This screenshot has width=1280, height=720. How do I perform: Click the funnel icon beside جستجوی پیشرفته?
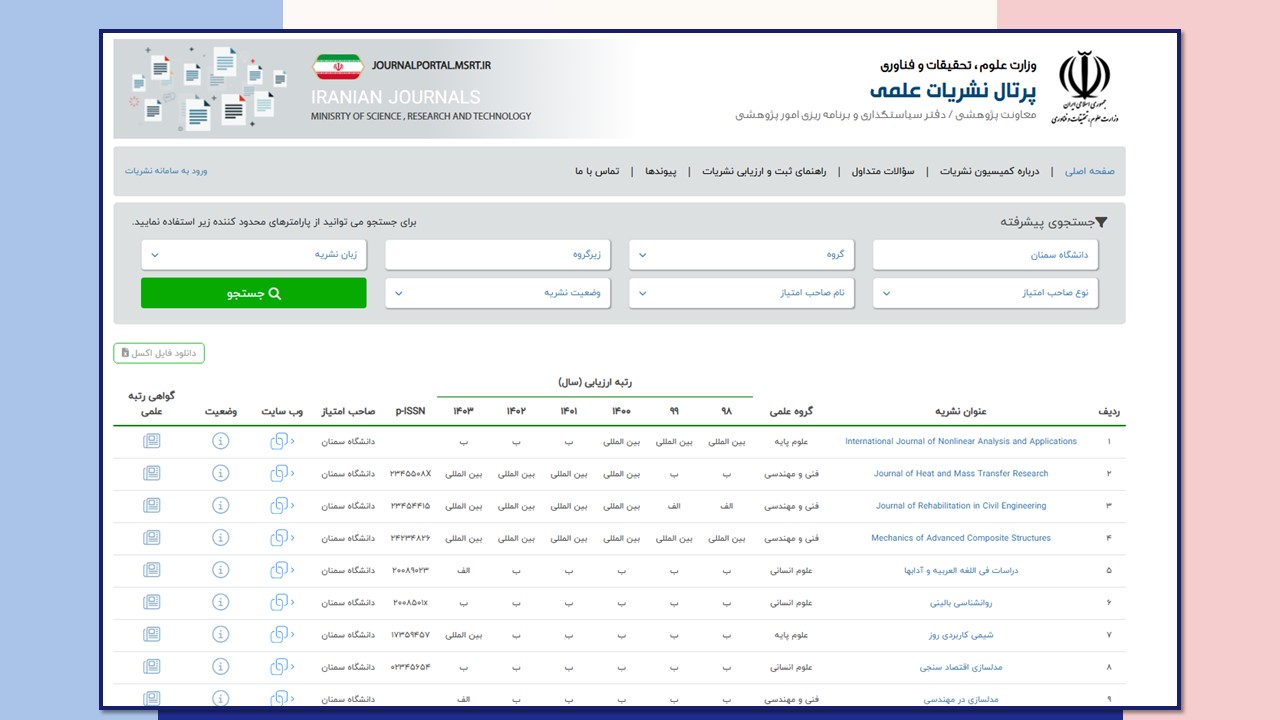tap(1101, 223)
